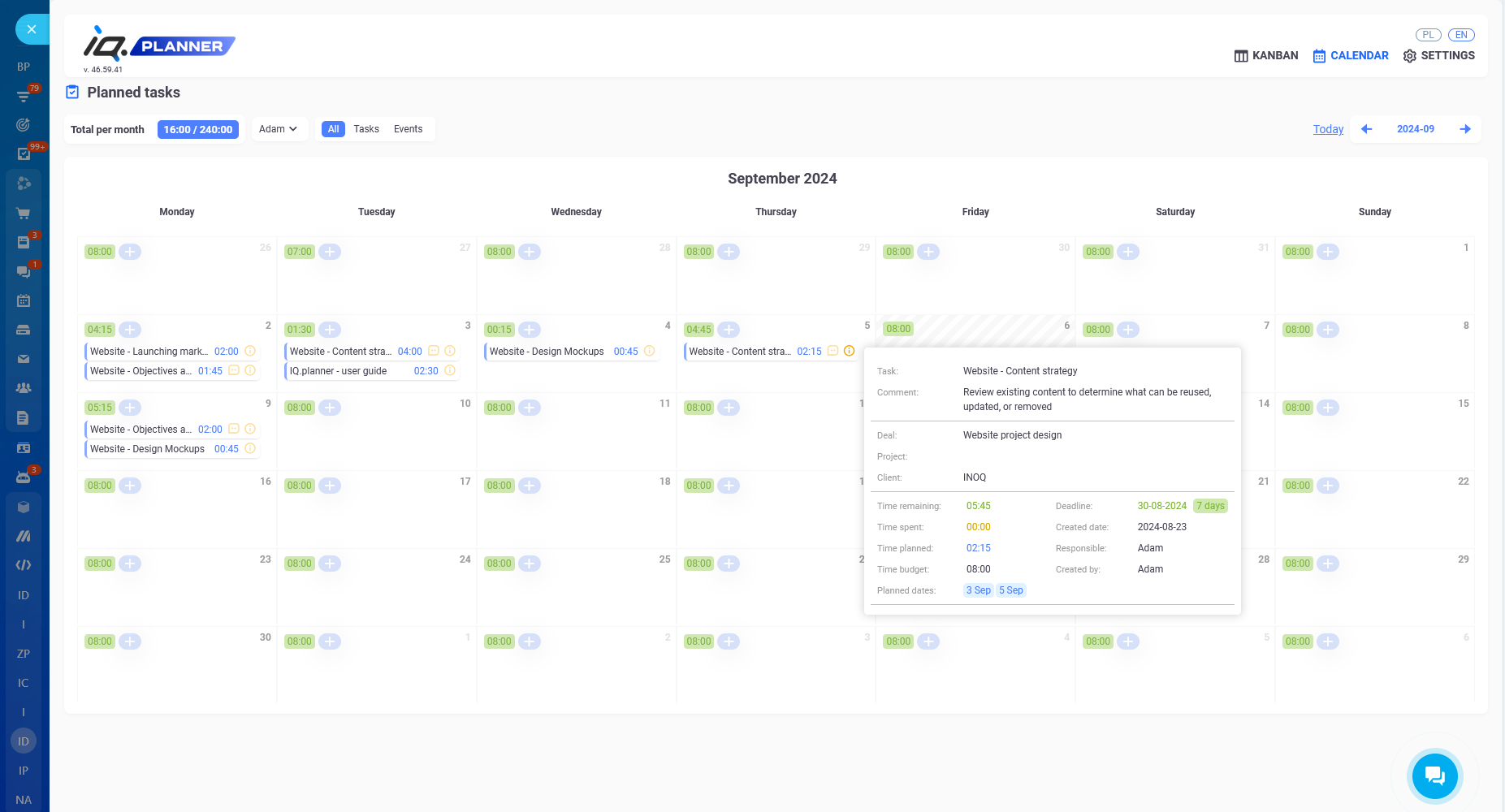Image resolution: width=1505 pixels, height=812 pixels.
Task: Open the code module in the sidebar
Action: pos(24,564)
